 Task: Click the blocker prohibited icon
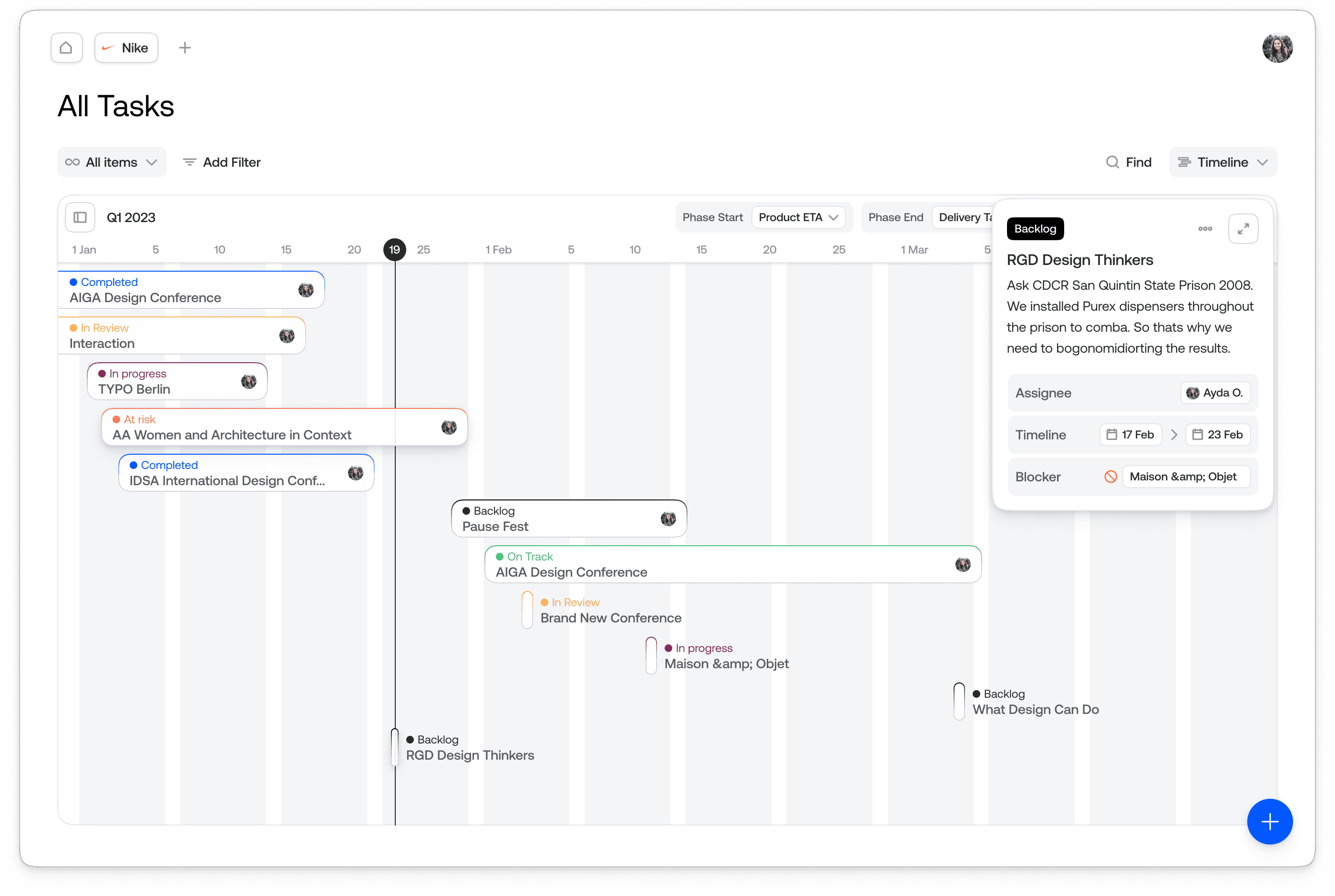click(x=1110, y=477)
